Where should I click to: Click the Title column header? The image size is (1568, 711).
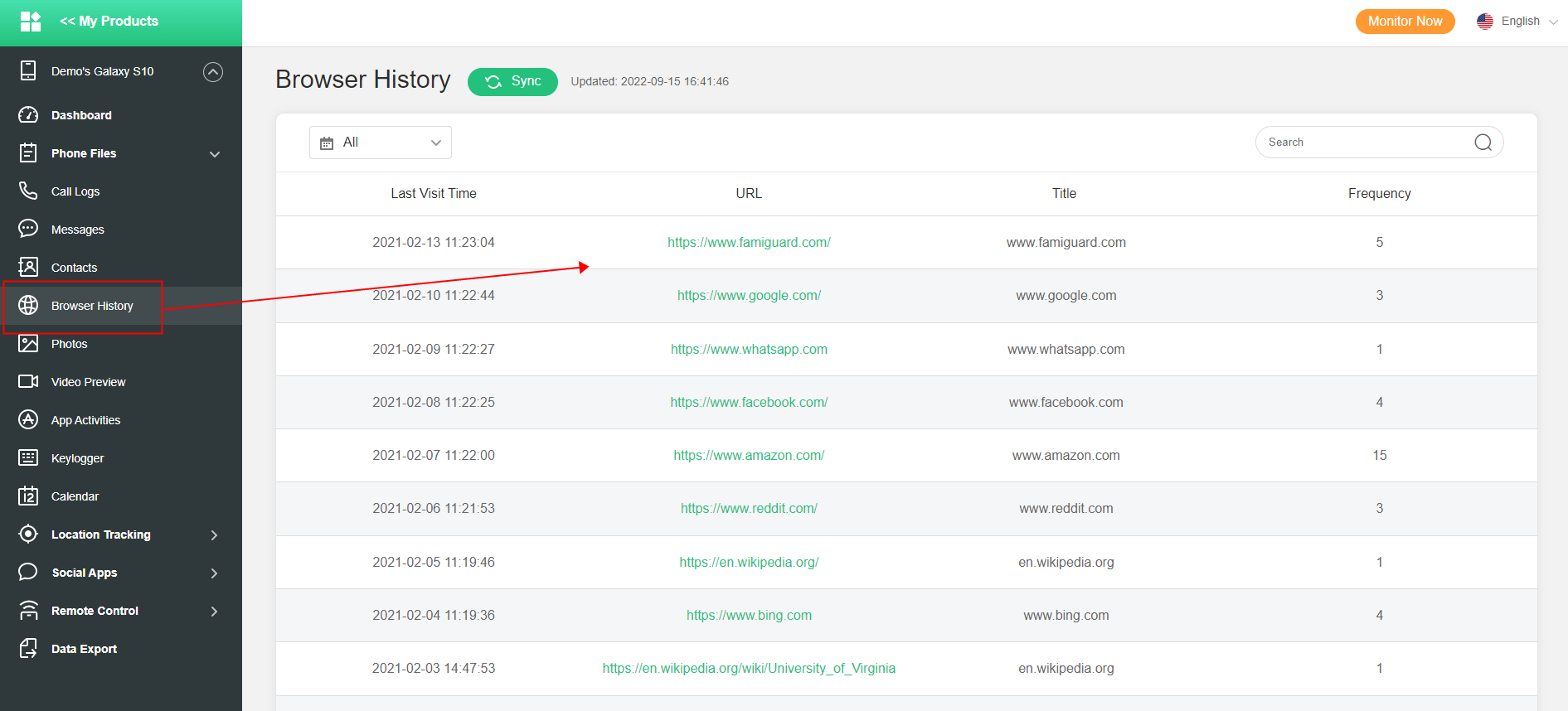pyautogui.click(x=1064, y=193)
